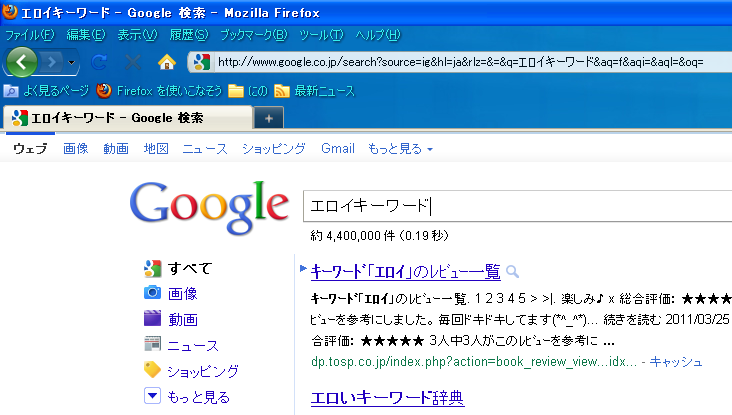Open ショッピング in Google top navigation bar
This screenshot has width=732, height=415.
(x=274, y=148)
